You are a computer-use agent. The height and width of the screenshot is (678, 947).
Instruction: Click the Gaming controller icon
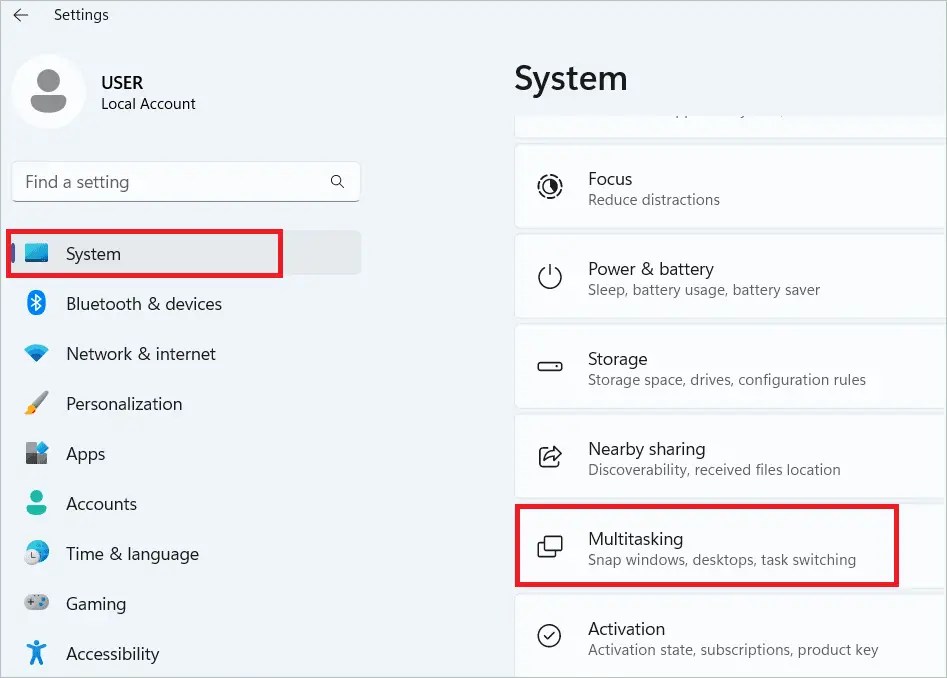(x=36, y=604)
